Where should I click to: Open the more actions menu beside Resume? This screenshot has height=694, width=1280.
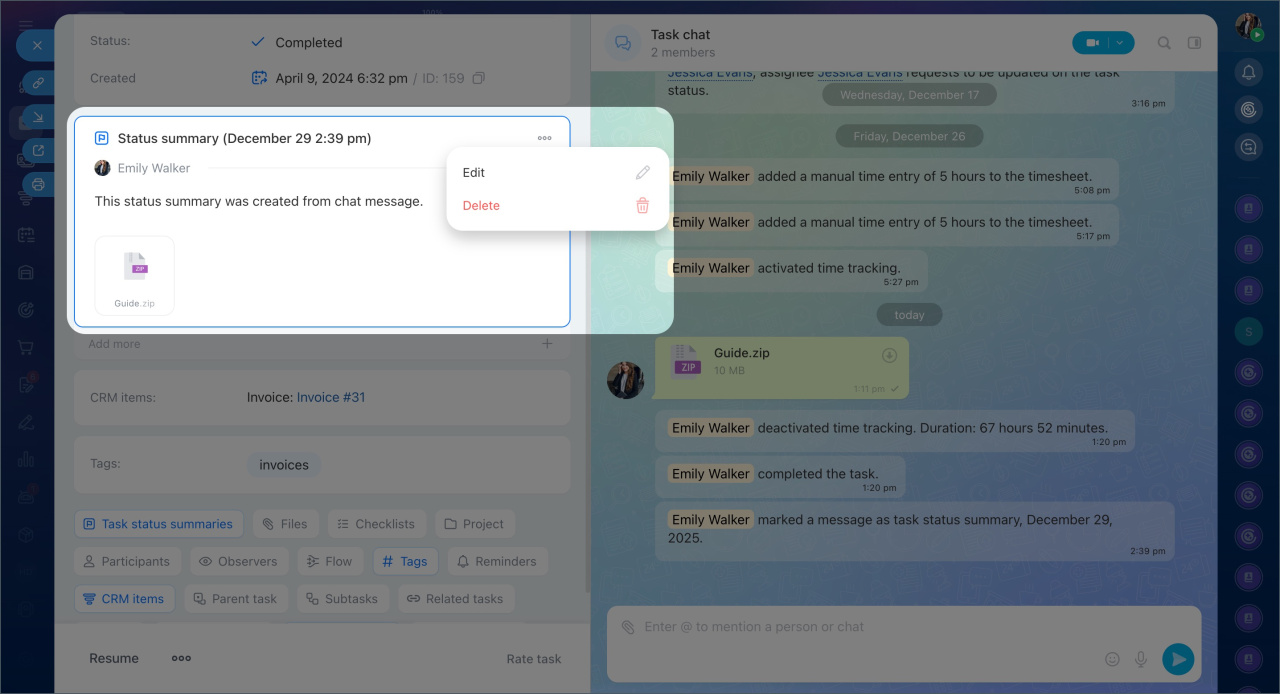tap(181, 658)
